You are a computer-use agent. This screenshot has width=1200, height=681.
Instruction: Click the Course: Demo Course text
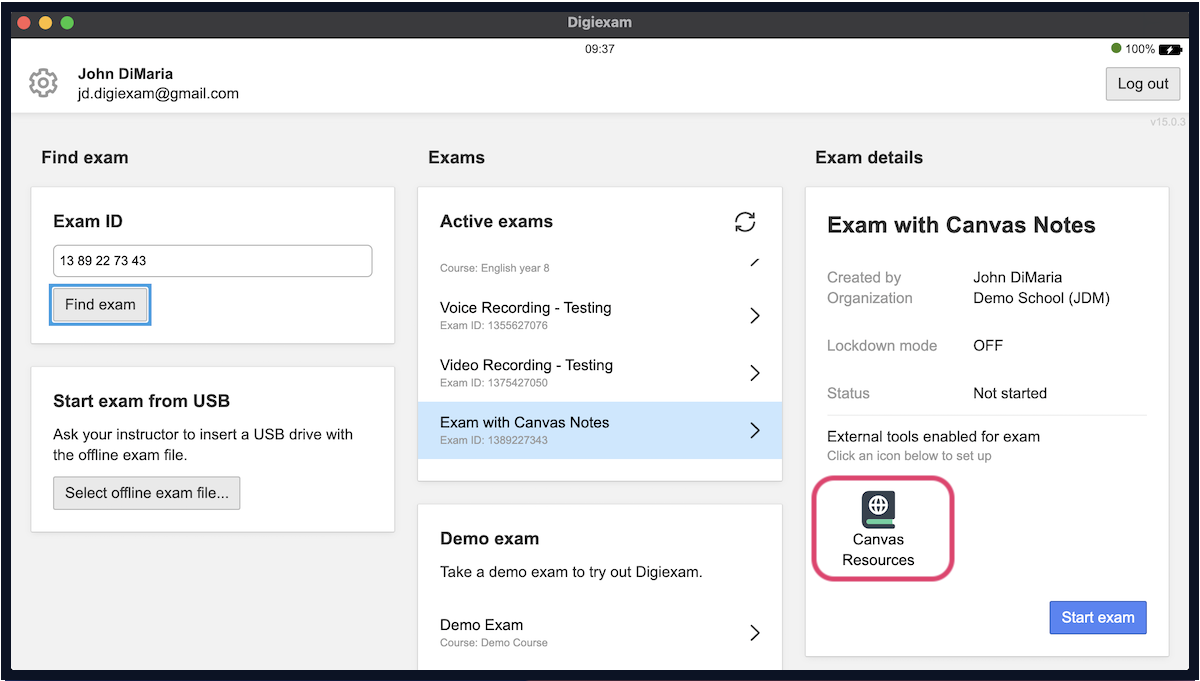494,642
